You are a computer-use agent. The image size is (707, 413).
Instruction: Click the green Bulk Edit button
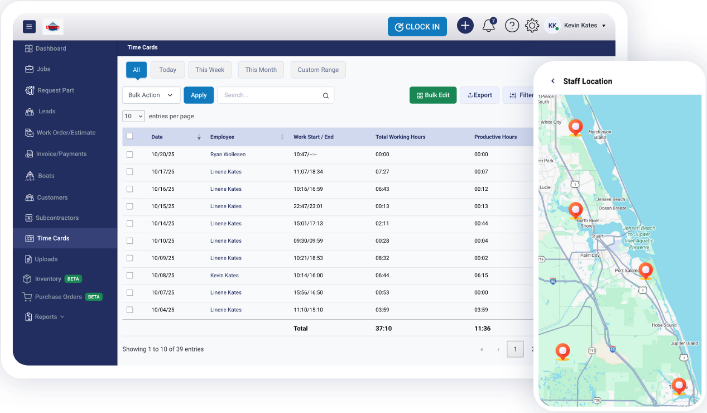coord(432,95)
